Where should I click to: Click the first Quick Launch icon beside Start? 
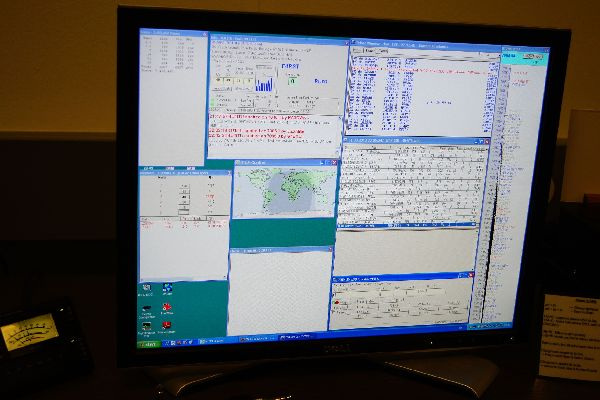point(166,343)
